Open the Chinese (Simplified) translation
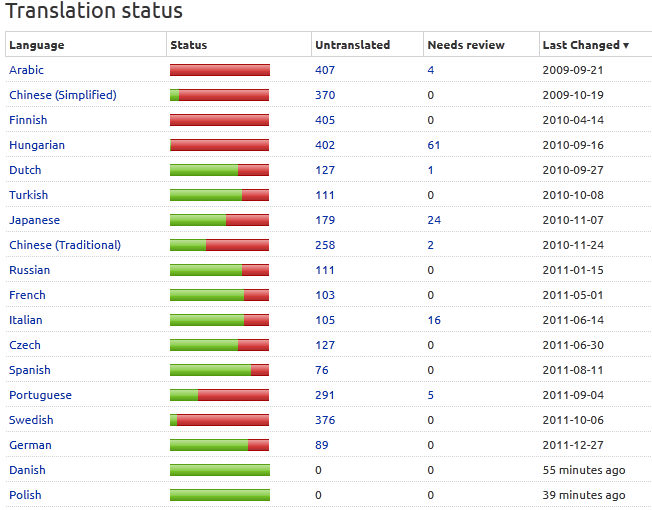Image resolution: width=652 pixels, height=510 pixels. coord(62,95)
